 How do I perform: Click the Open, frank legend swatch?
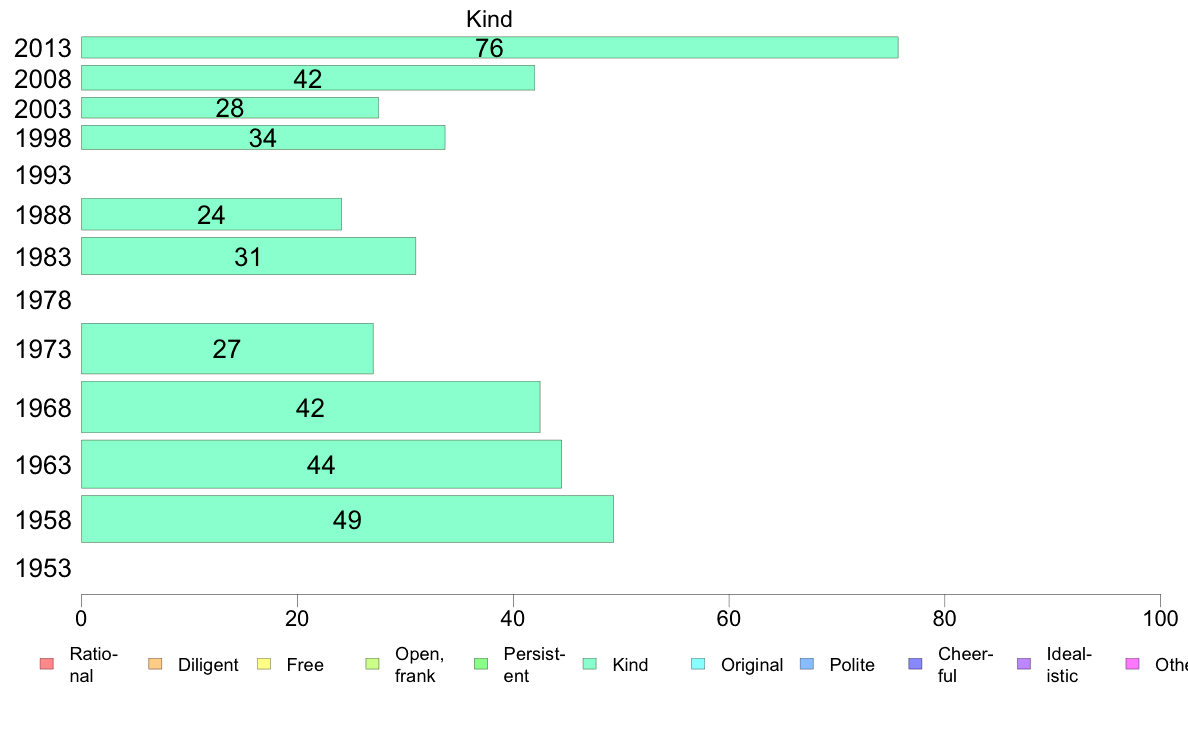tap(372, 664)
